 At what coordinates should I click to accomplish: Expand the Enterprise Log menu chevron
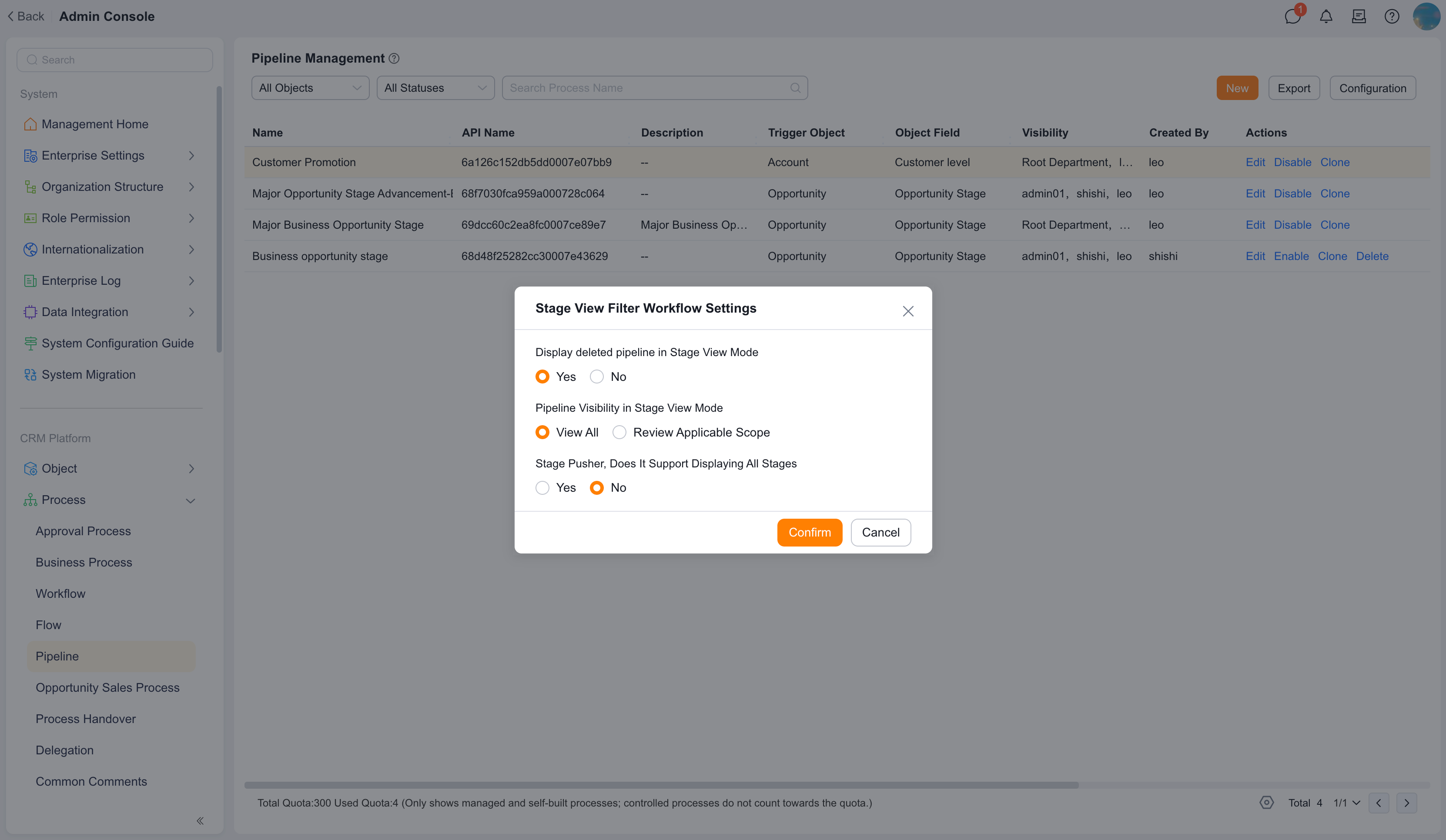pyautogui.click(x=191, y=281)
